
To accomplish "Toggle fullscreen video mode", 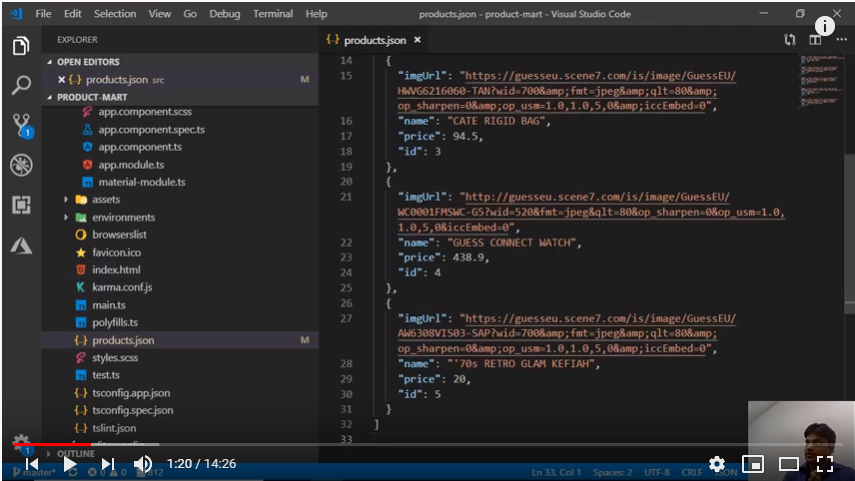I will click(x=825, y=464).
